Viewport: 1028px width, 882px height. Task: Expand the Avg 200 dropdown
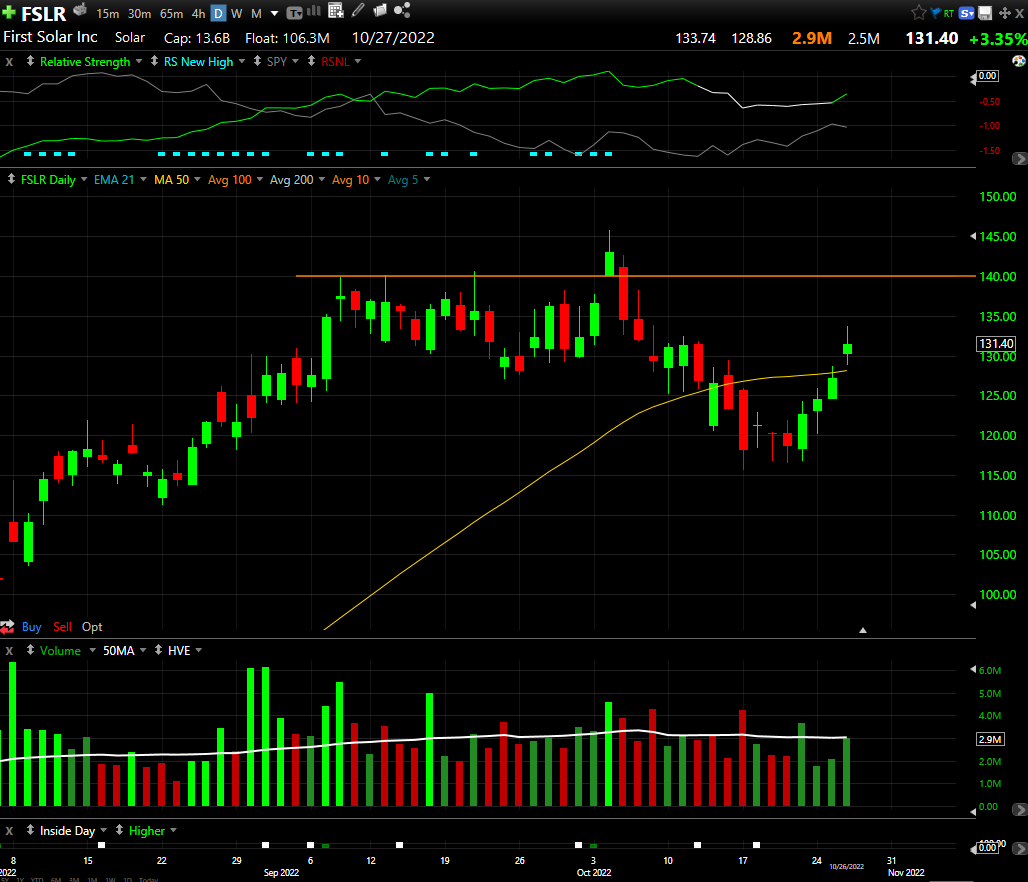pos(321,180)
